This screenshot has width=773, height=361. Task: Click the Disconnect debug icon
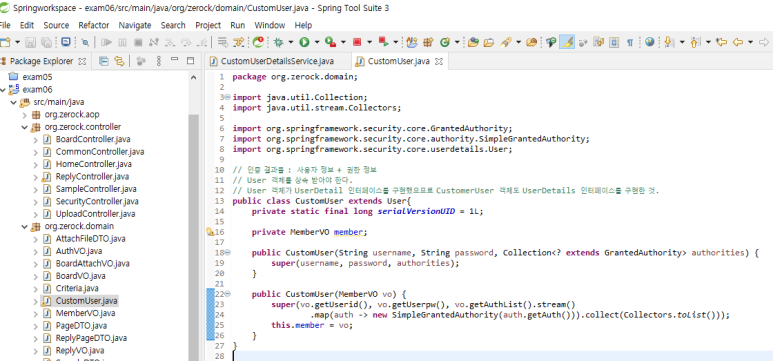tap(153, 42)
